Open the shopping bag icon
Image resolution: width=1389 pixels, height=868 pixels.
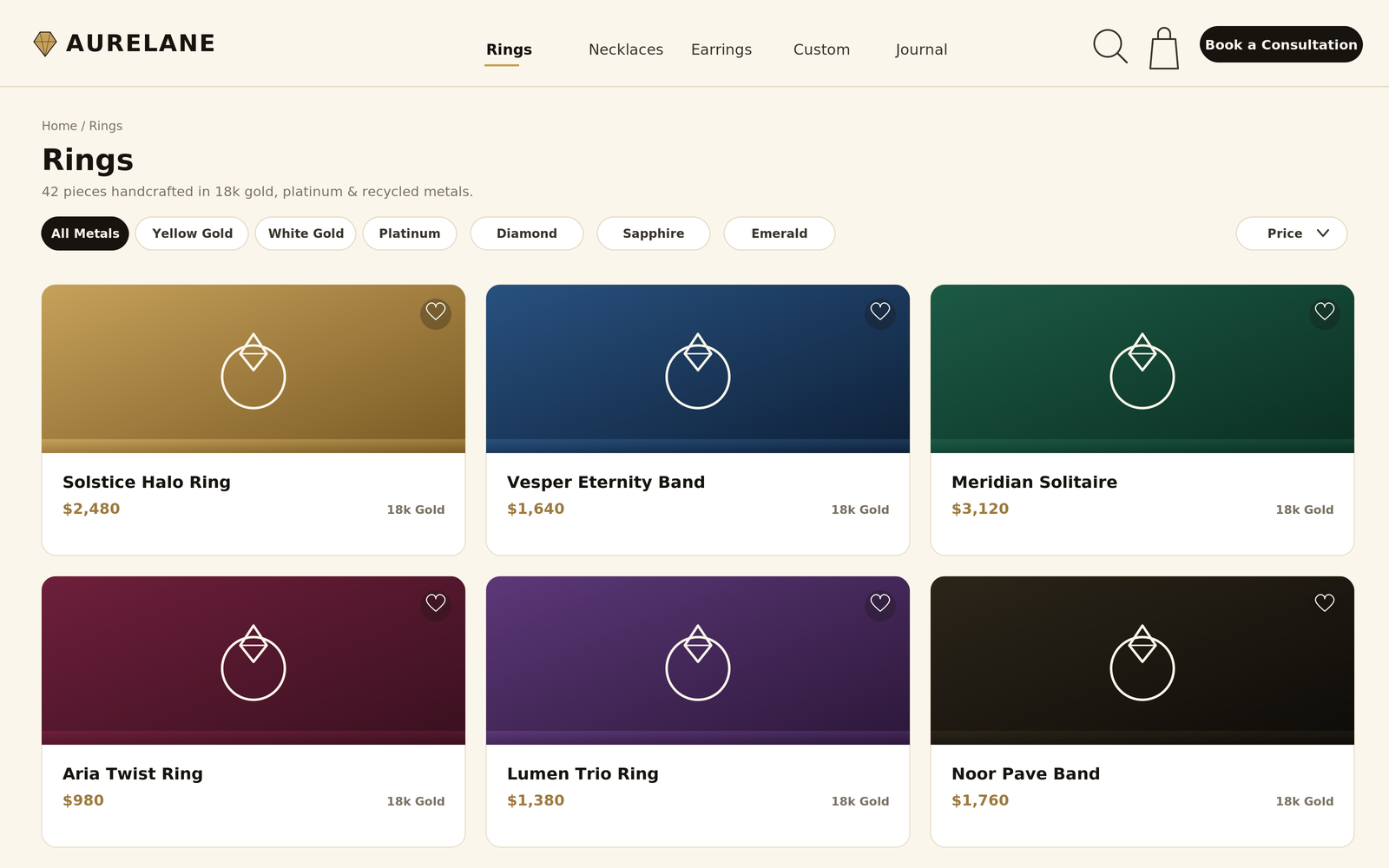[x=1164, y=48]
